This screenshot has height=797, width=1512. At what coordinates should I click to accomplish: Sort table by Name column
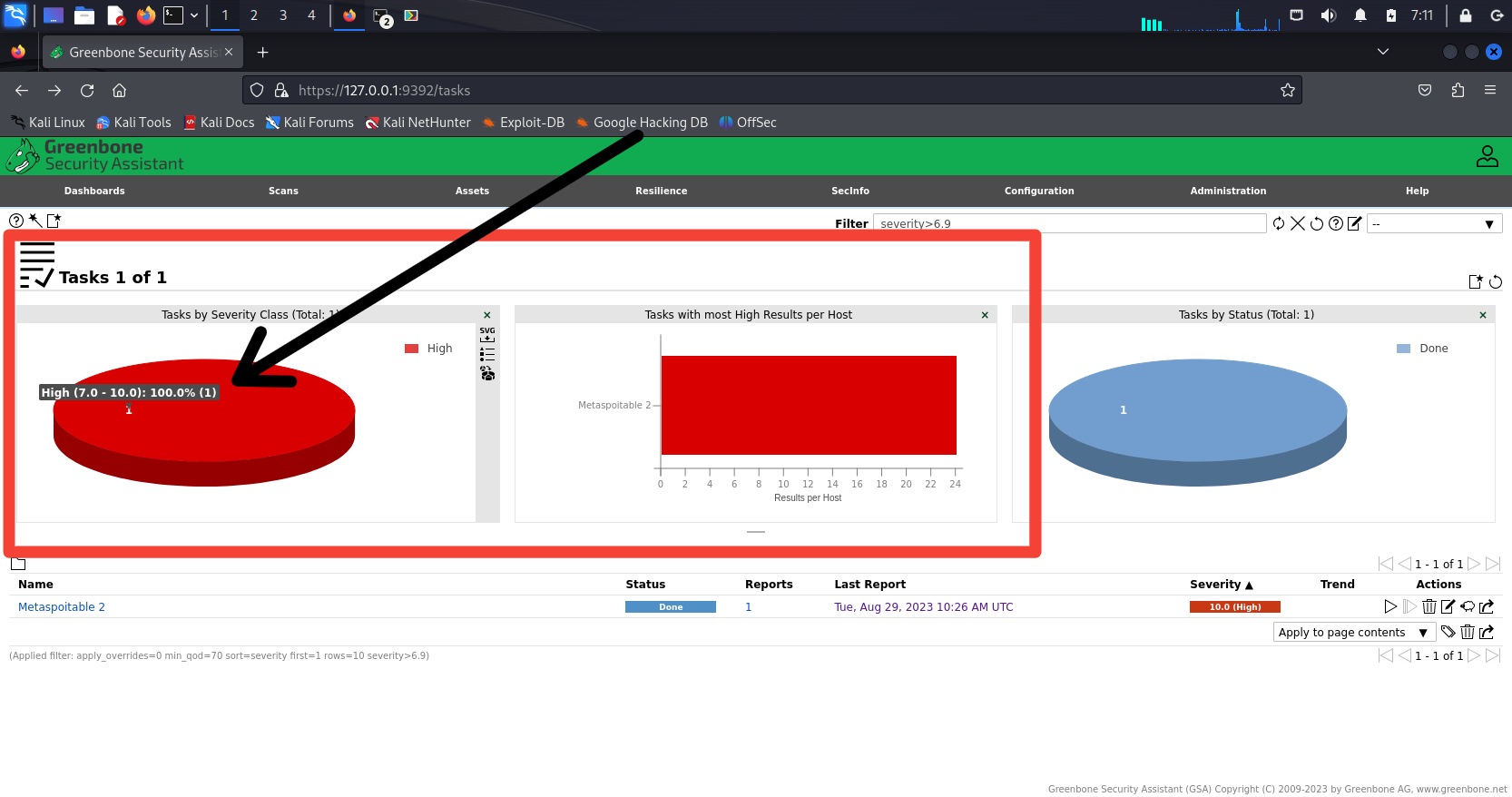(35, 585)
